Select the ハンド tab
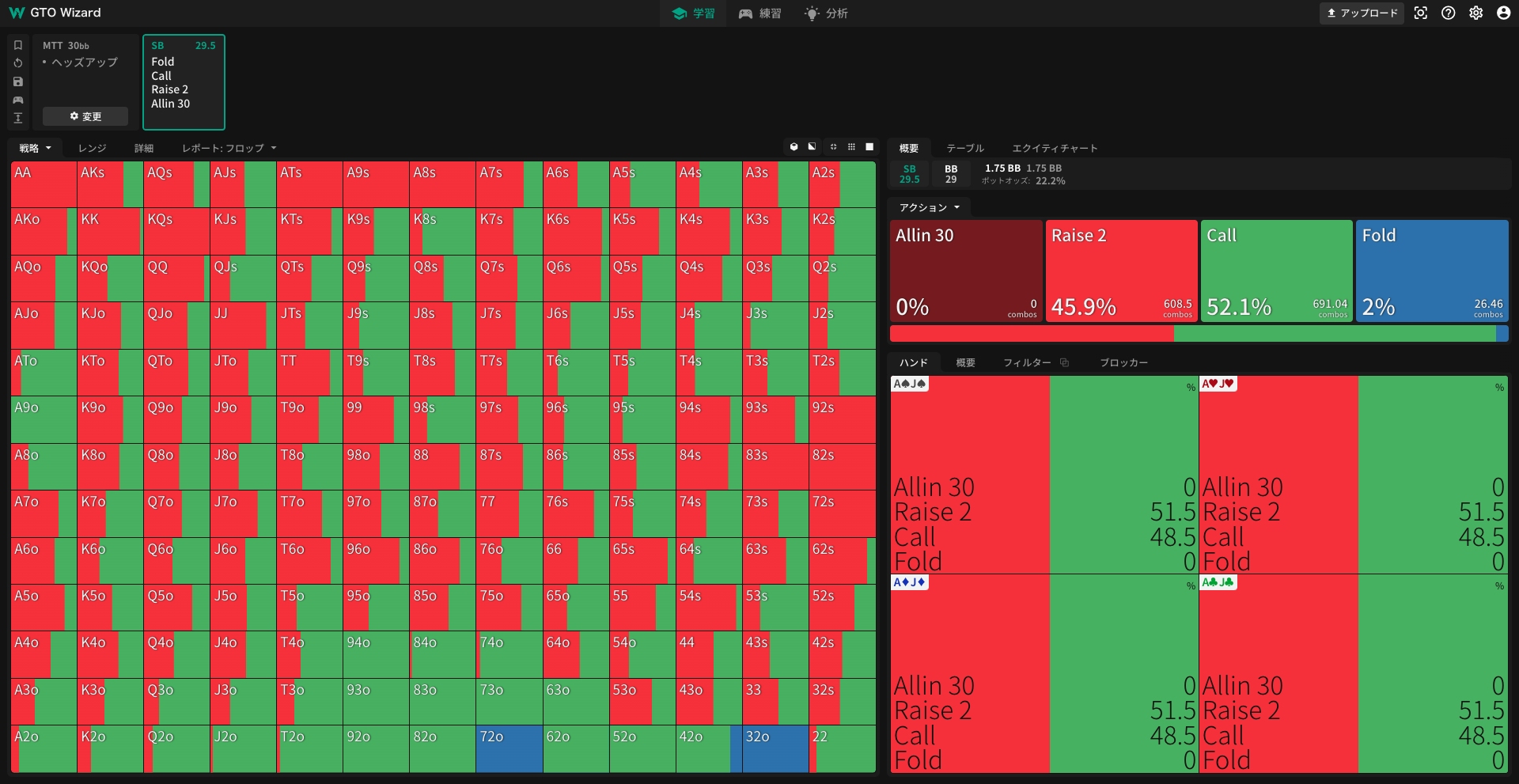1519x784 pixels. click(914, 362)
